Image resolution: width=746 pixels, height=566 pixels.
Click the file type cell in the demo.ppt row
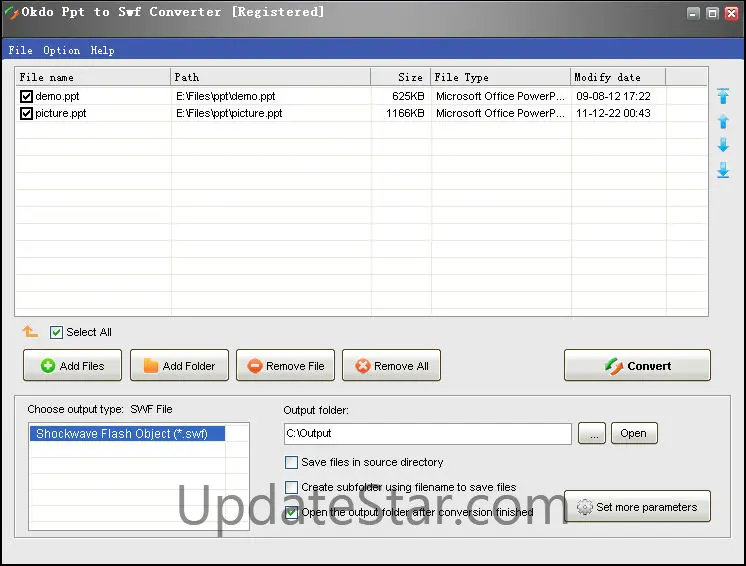(x=501, y=97)
